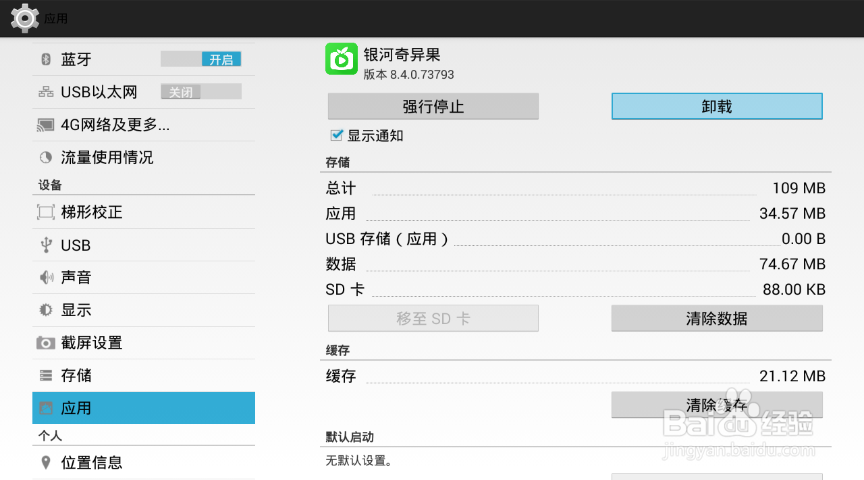Click the 卸载 uninstall button

[717, 106]
